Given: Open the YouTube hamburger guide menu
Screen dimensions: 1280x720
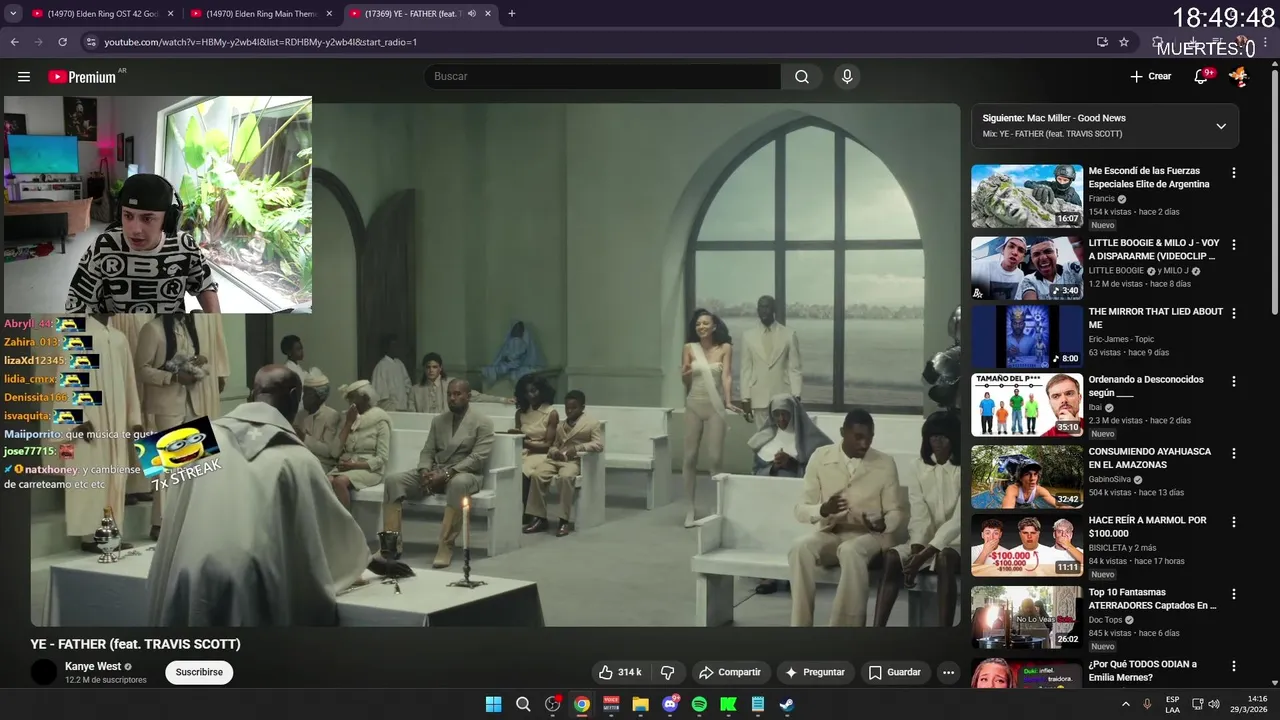Looking at the screenshot, I should pyautogui.click(x=24, y=77).
